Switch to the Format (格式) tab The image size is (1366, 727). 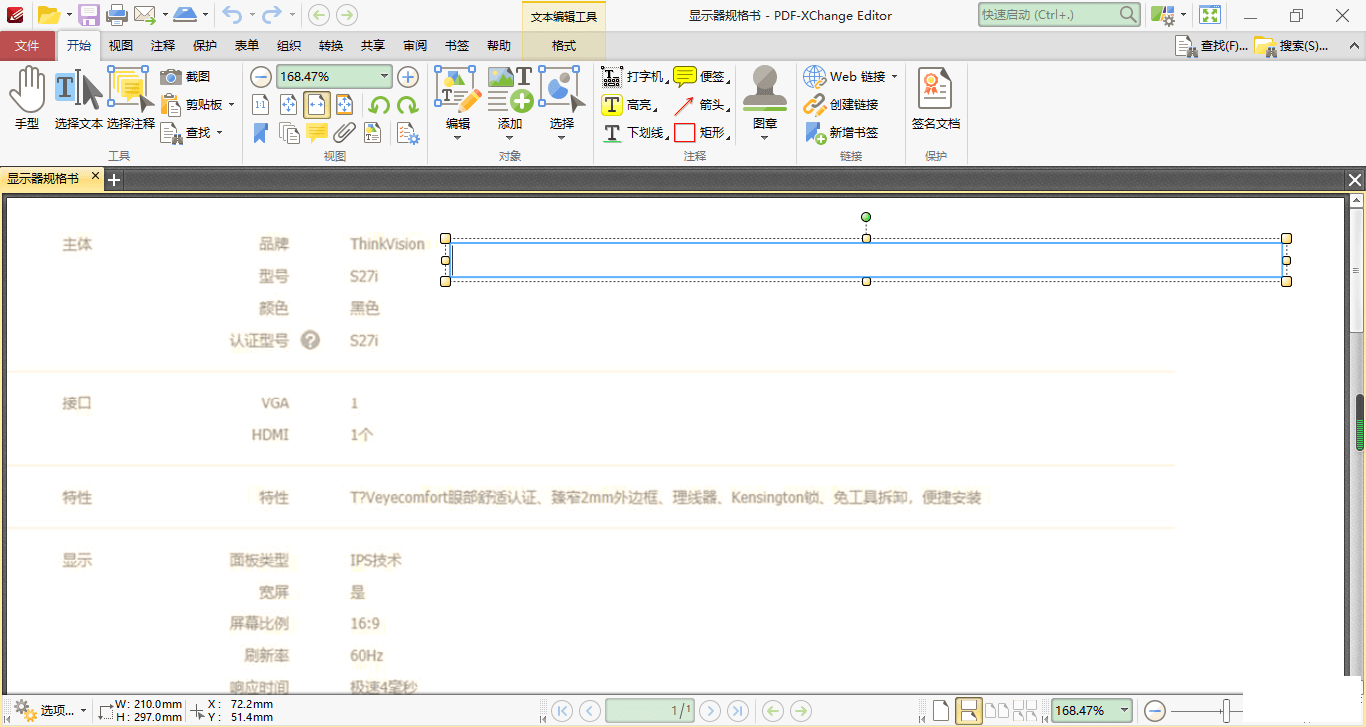(x=564, y=46)
